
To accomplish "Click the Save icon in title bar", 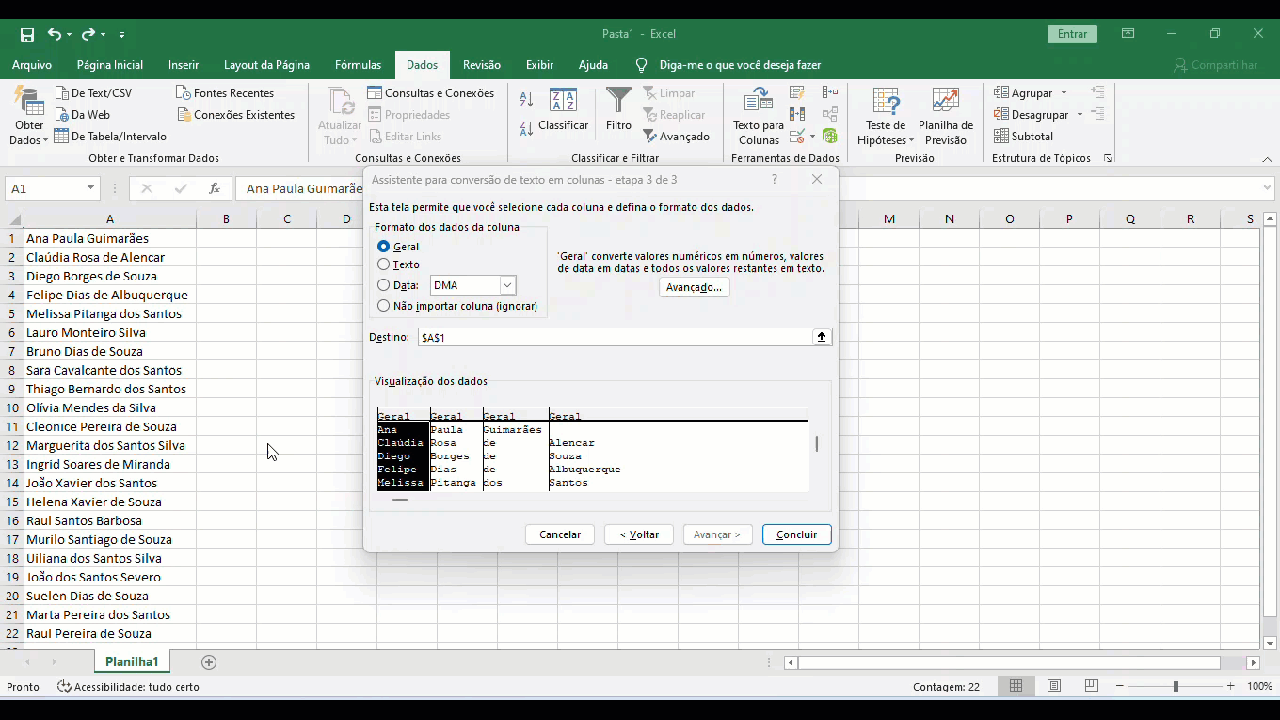I will pyautogui.click(x=27, y=35).
